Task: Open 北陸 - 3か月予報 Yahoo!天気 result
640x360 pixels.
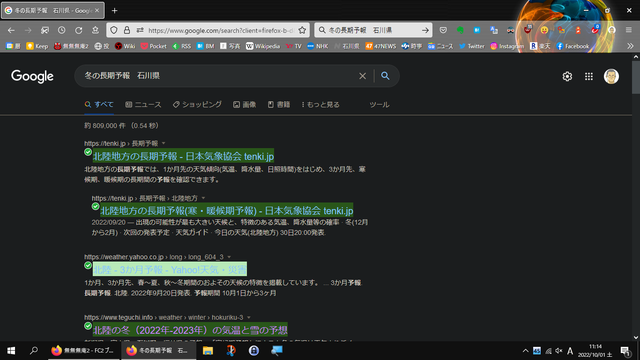Action: coord(170,269)
